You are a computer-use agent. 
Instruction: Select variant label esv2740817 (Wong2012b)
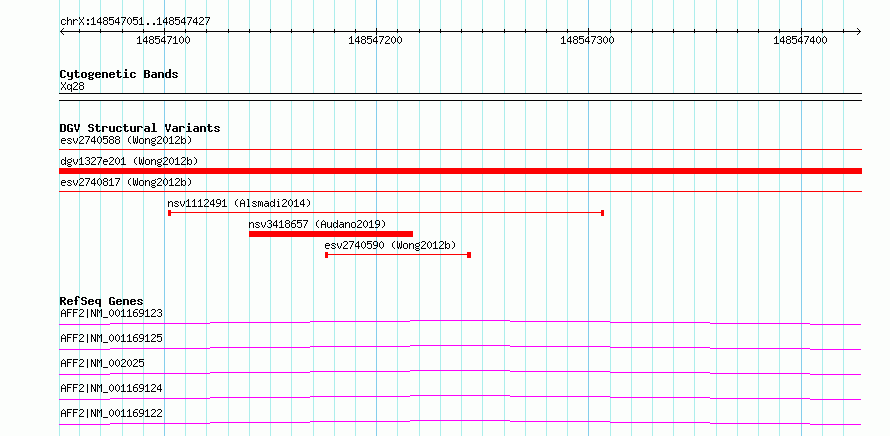pyautogui.click(x=126, y=182)
